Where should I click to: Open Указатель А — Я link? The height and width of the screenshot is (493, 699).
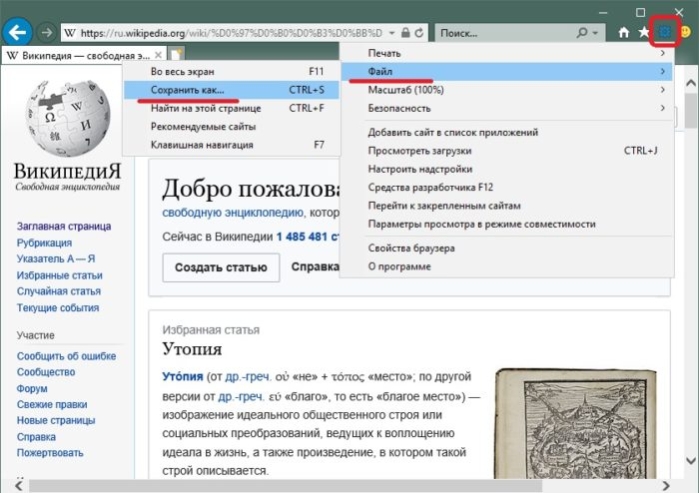click(56, 259)
